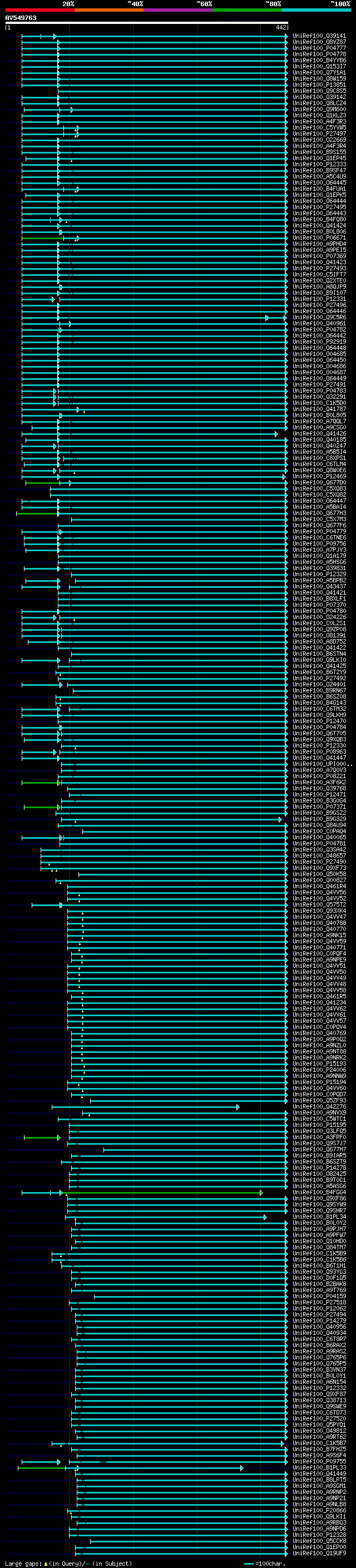Click the green ~80% identity legend segment

[x=247, y=10]
